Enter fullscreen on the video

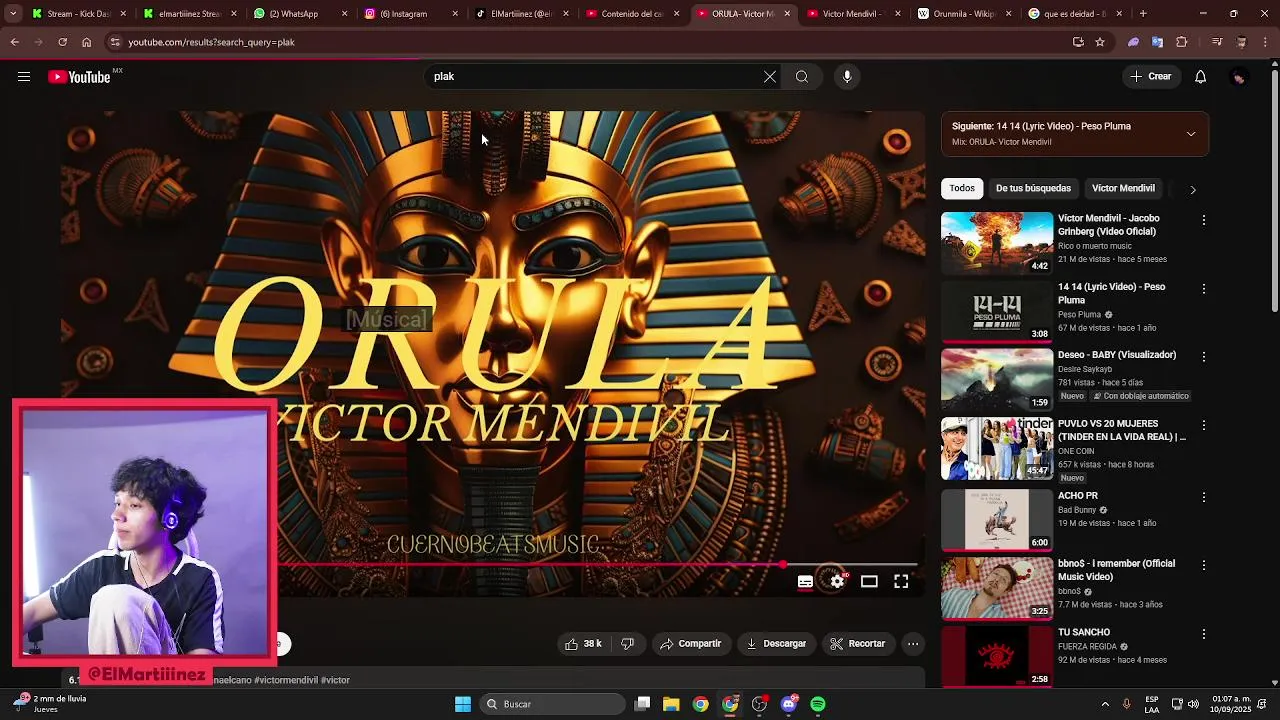tap(901, 581)
